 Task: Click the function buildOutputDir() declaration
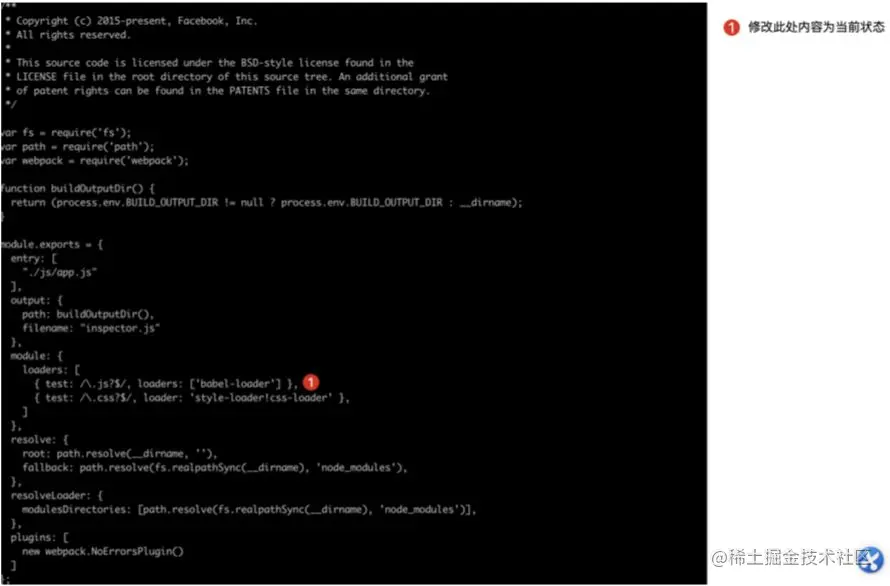point(78,189)
